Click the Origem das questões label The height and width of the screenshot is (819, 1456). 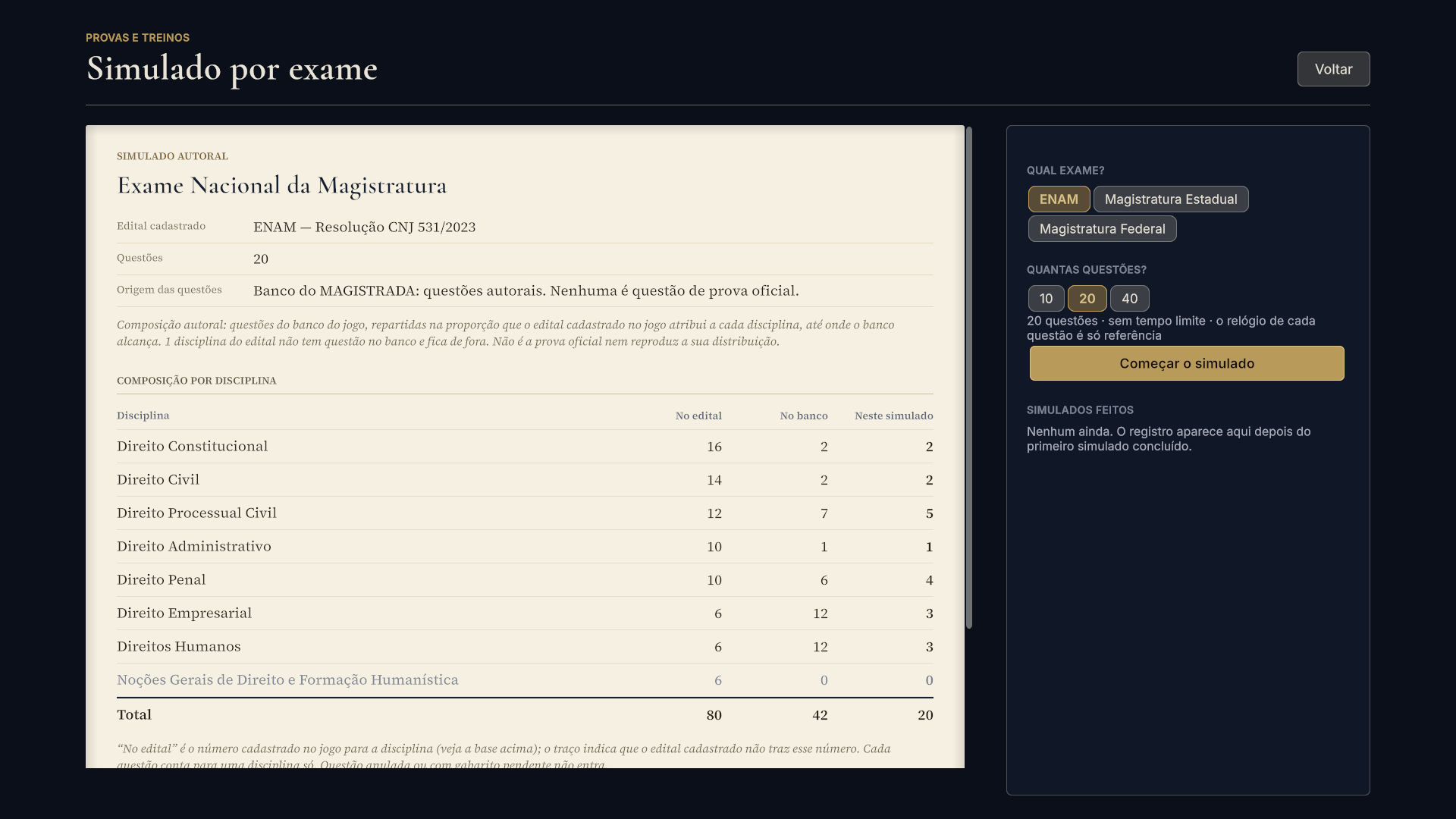[x=169, y=290]
